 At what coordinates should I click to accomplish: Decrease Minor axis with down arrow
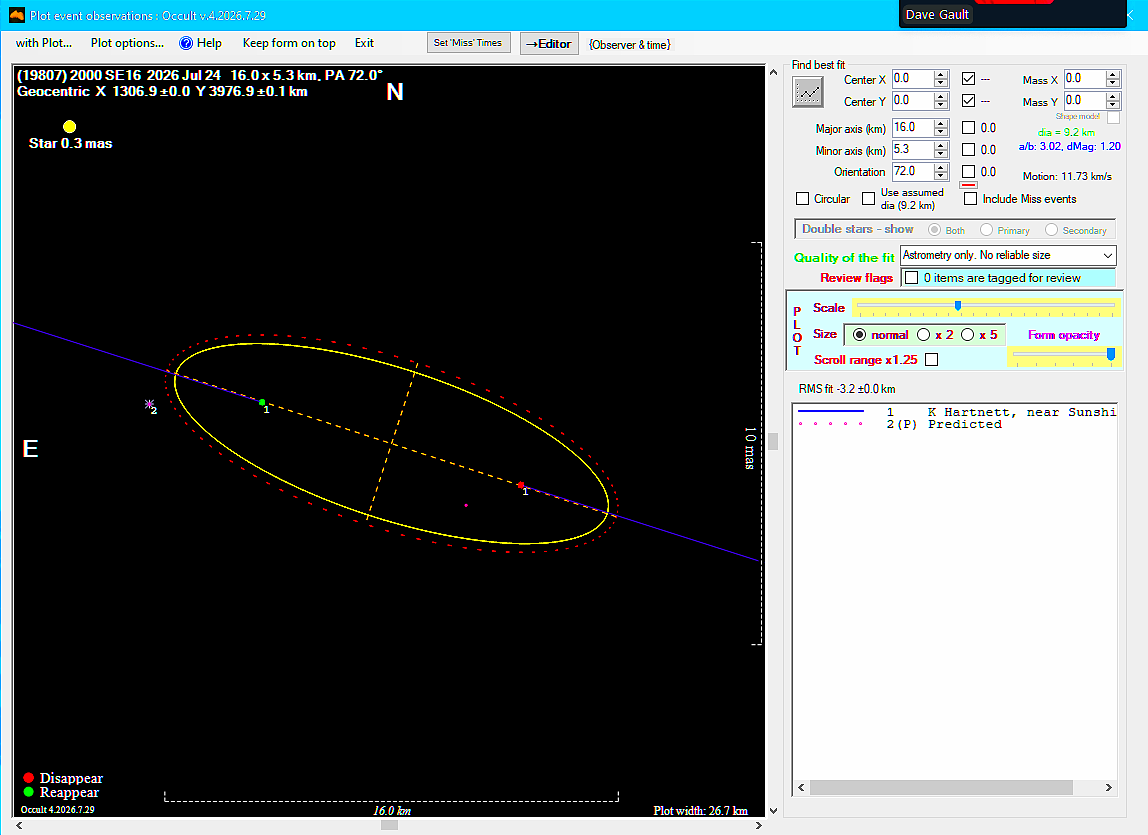(942, 154)
